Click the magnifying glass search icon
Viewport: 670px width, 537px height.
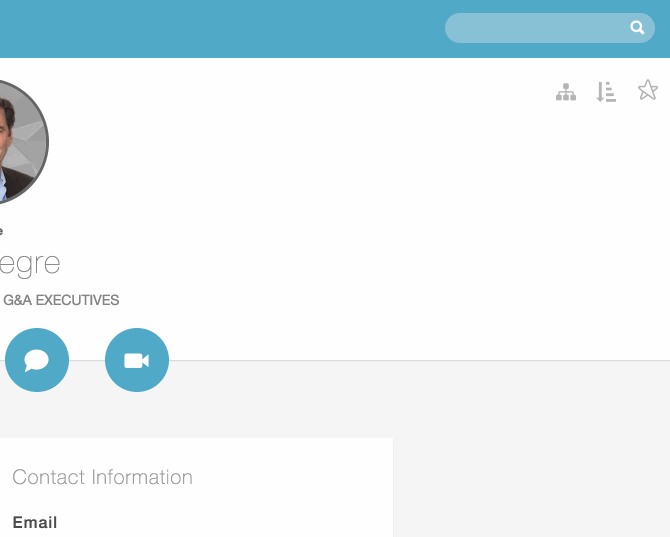(637, 28)
